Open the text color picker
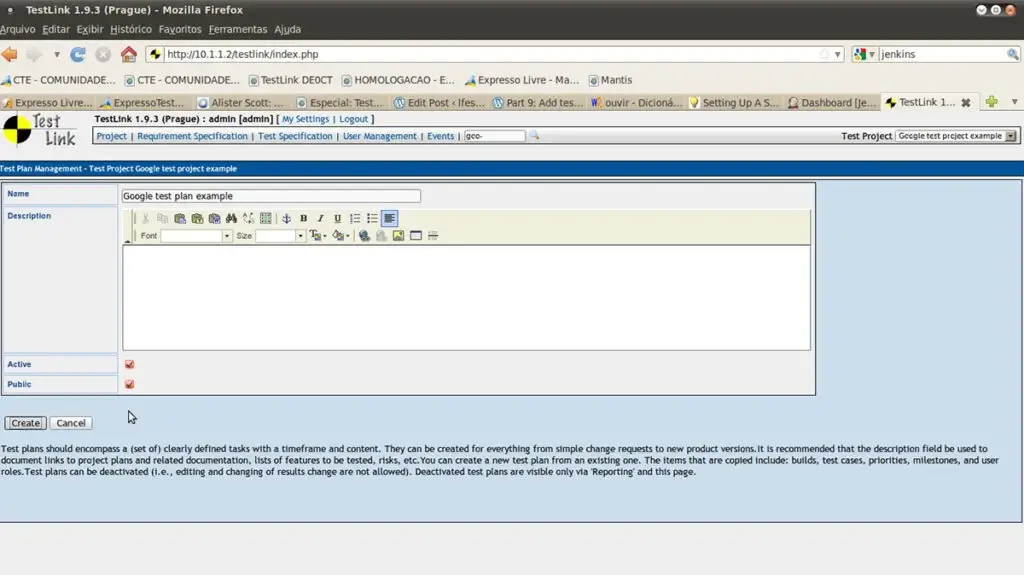The image size is (1024, 575). point(318,236)
